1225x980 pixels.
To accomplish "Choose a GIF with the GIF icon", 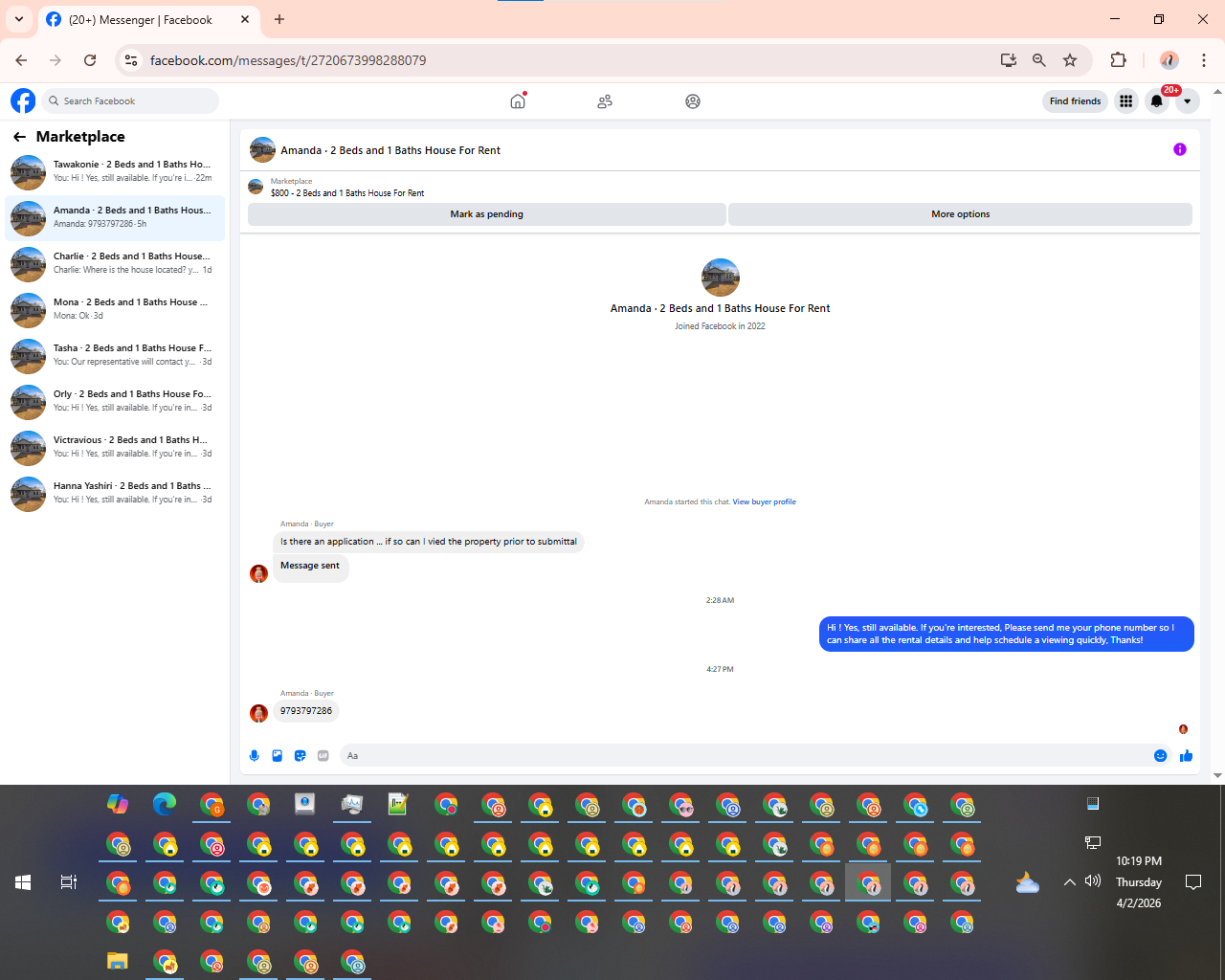I will (x=323, y=756).
